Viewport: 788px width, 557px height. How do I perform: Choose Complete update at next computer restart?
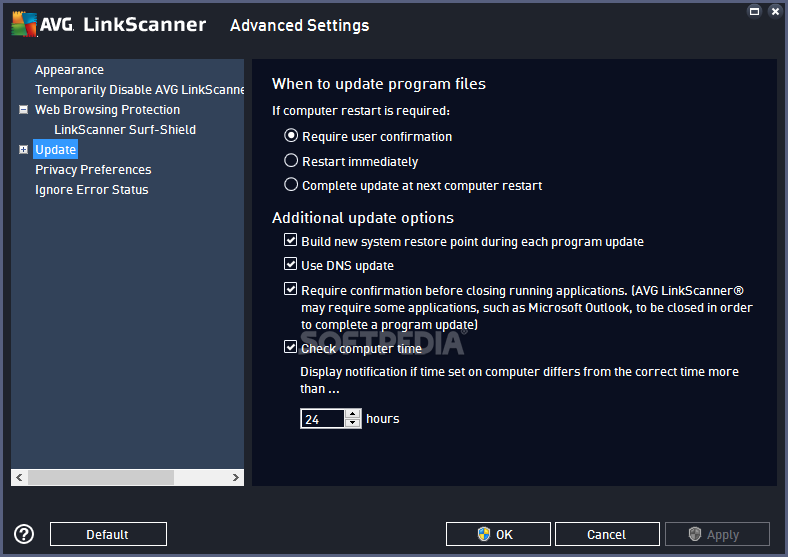point(291,184)
